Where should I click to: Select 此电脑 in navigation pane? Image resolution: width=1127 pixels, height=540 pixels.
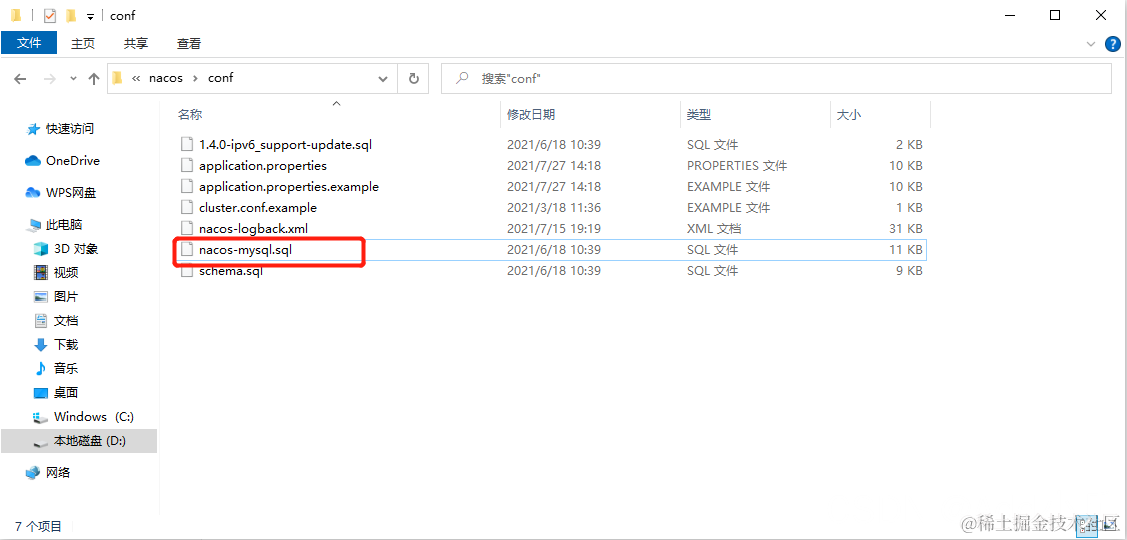pyautogui.click(x=64, y=225)
